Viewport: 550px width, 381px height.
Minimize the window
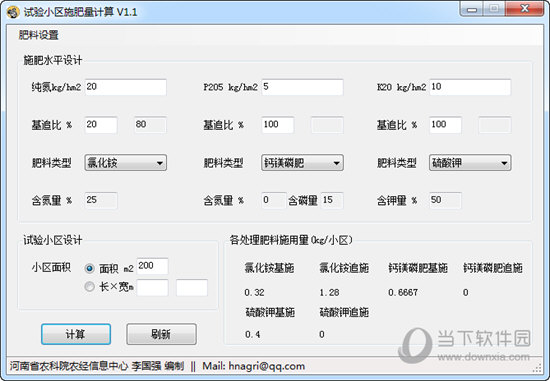[x=472, y=9]
